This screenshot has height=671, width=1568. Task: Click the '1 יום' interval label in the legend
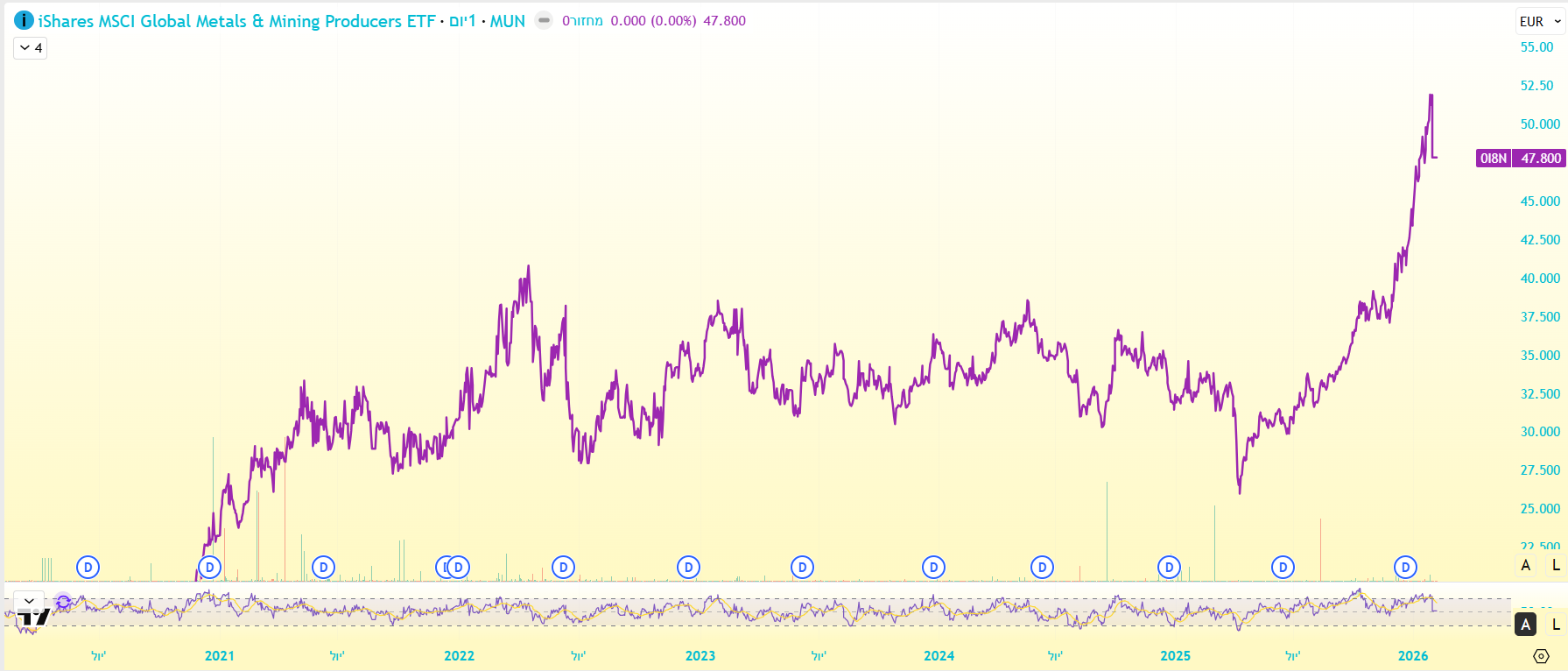[x=462, y=21]
